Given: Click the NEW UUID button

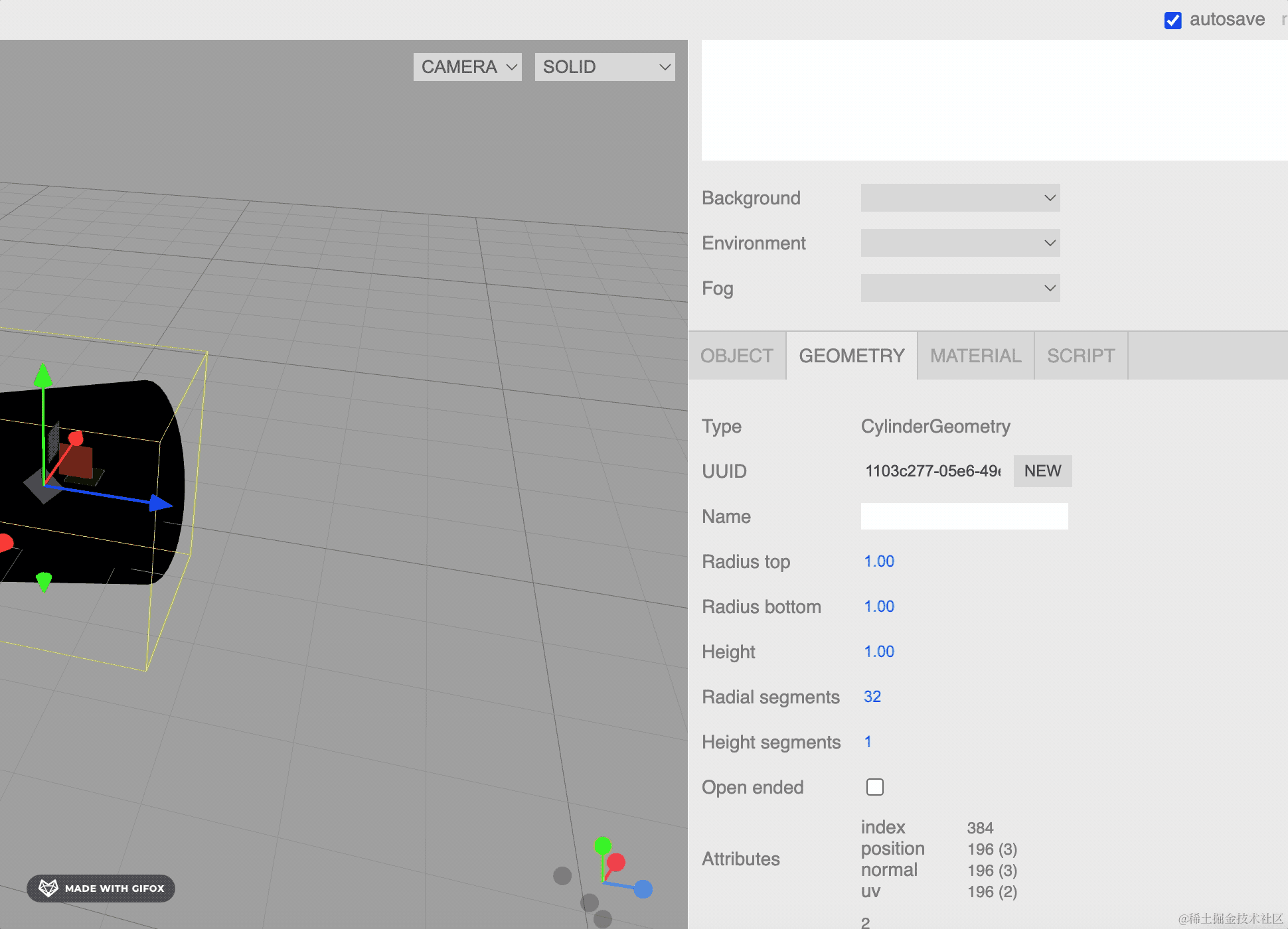Looking at the screenshot, I should 1042,471.
